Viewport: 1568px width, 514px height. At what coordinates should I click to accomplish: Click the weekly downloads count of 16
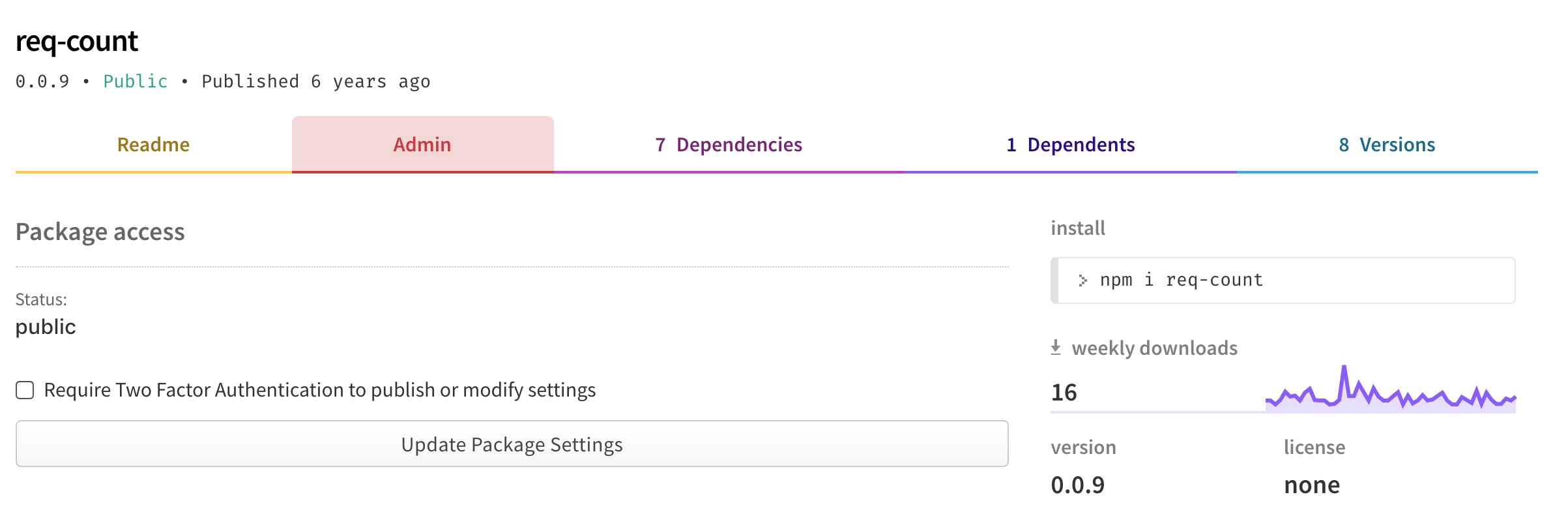coord(1064,393)
